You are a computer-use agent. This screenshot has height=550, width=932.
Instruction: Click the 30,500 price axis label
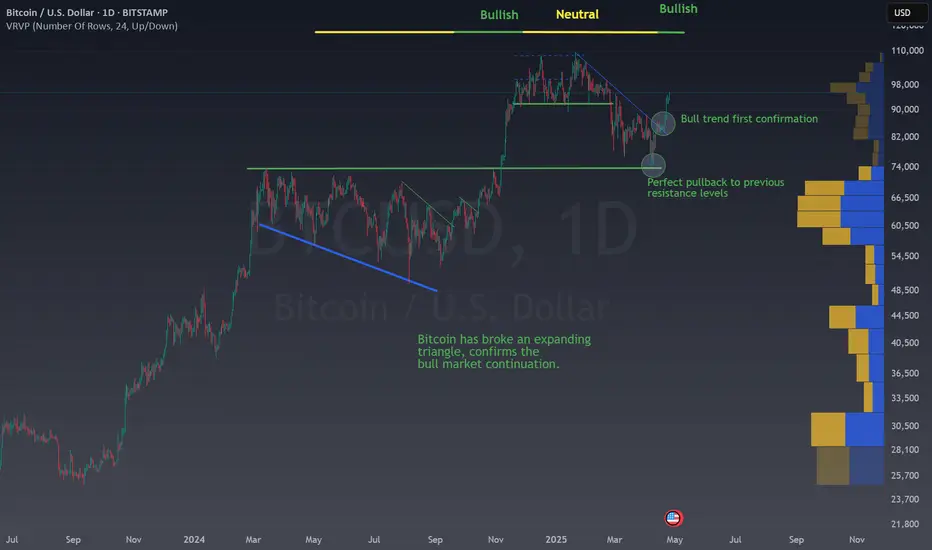tap(904, 426)
